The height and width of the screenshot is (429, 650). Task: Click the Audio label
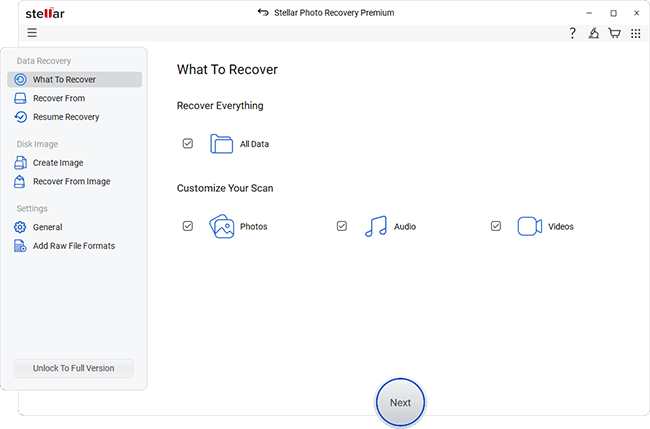click(405, 227)
